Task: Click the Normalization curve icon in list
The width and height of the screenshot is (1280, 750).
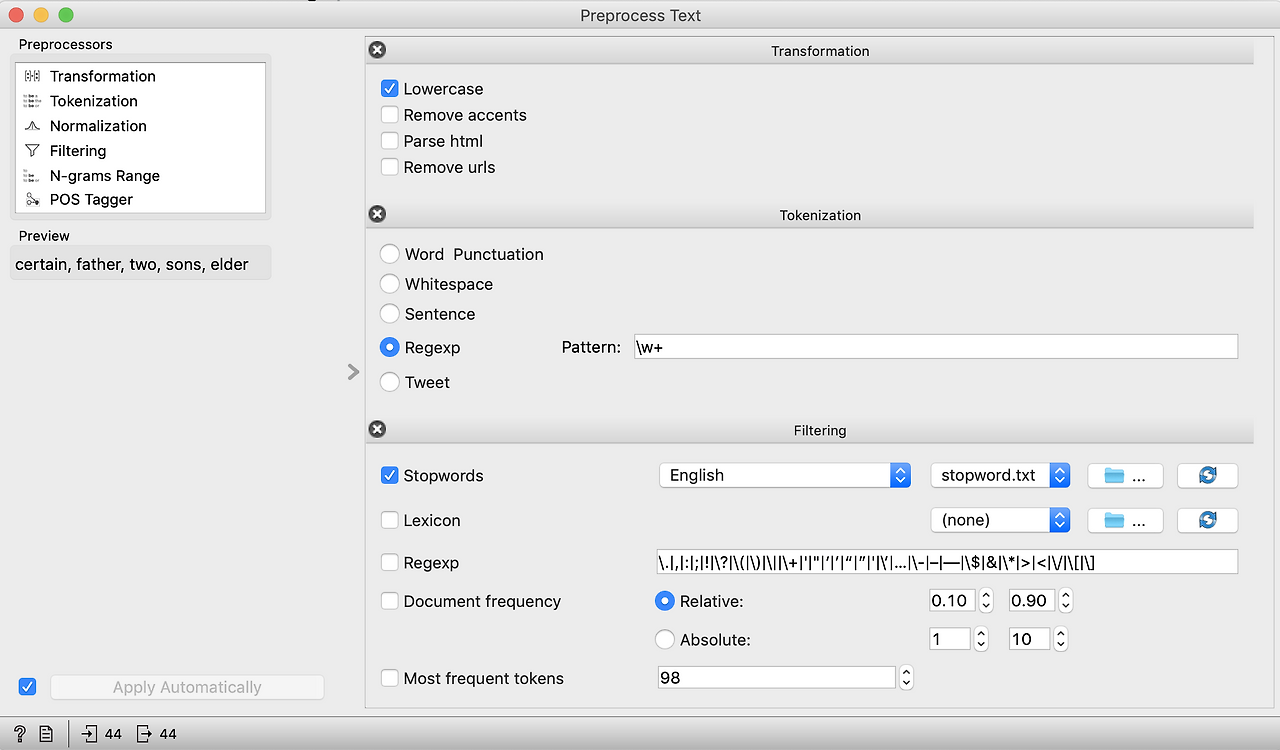Action: pos(32,126)
